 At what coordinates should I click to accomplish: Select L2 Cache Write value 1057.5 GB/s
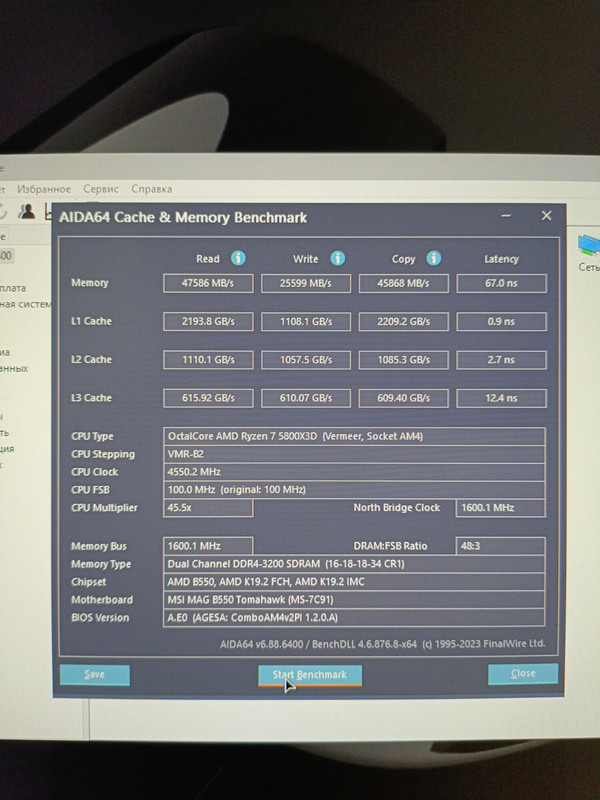(x=306, y=360)
